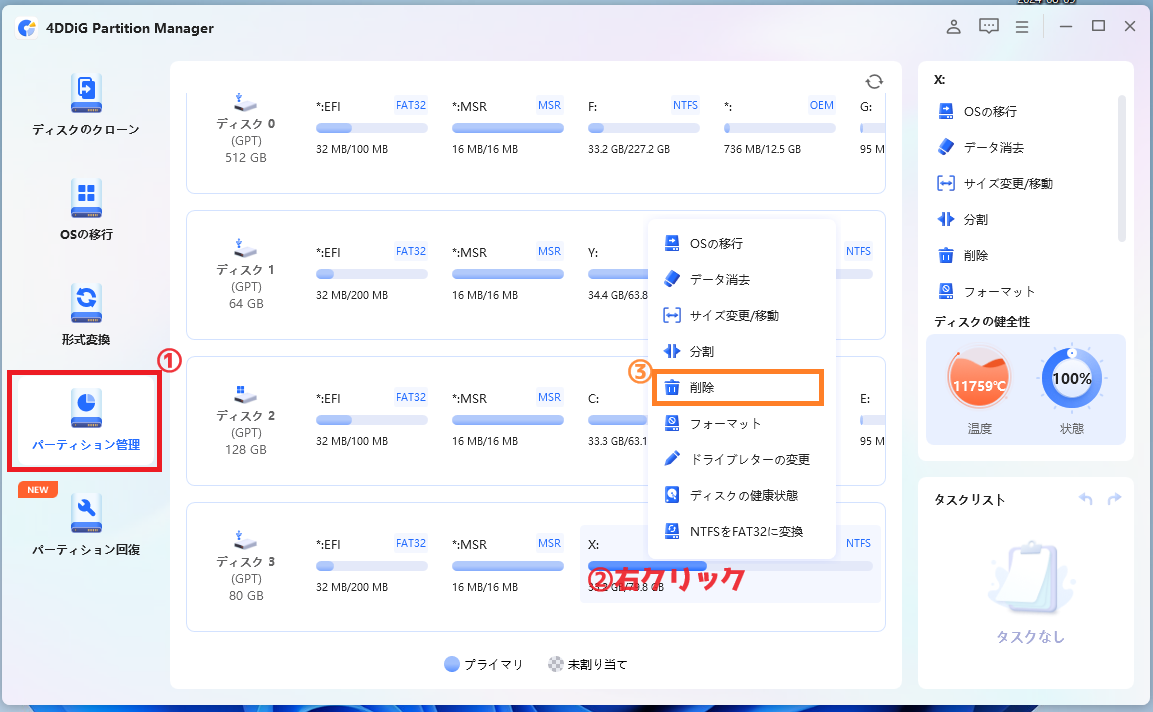The height and width of the screenshot is (712, 1153).
Task: Select the G: partition on ディスク 0
Action: (x=871, y=127)
